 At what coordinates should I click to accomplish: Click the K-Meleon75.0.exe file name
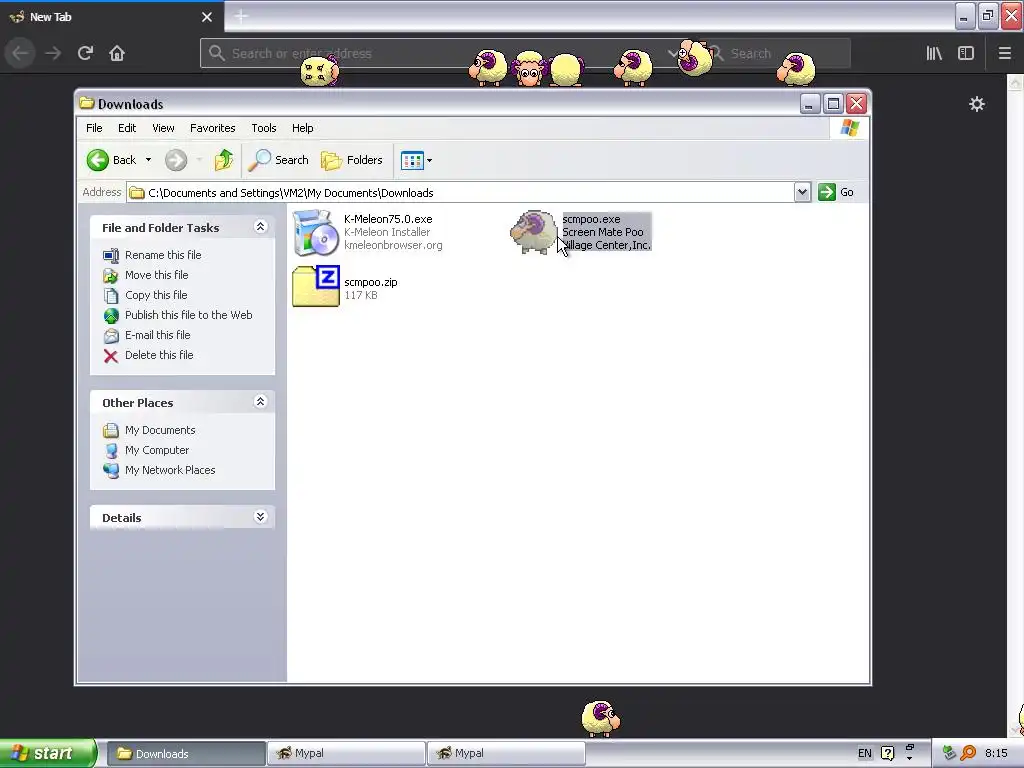(x=388, y=219)
